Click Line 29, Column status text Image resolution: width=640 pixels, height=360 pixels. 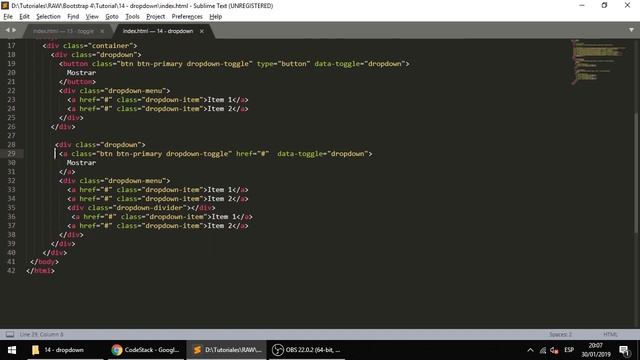coord(42,334)
